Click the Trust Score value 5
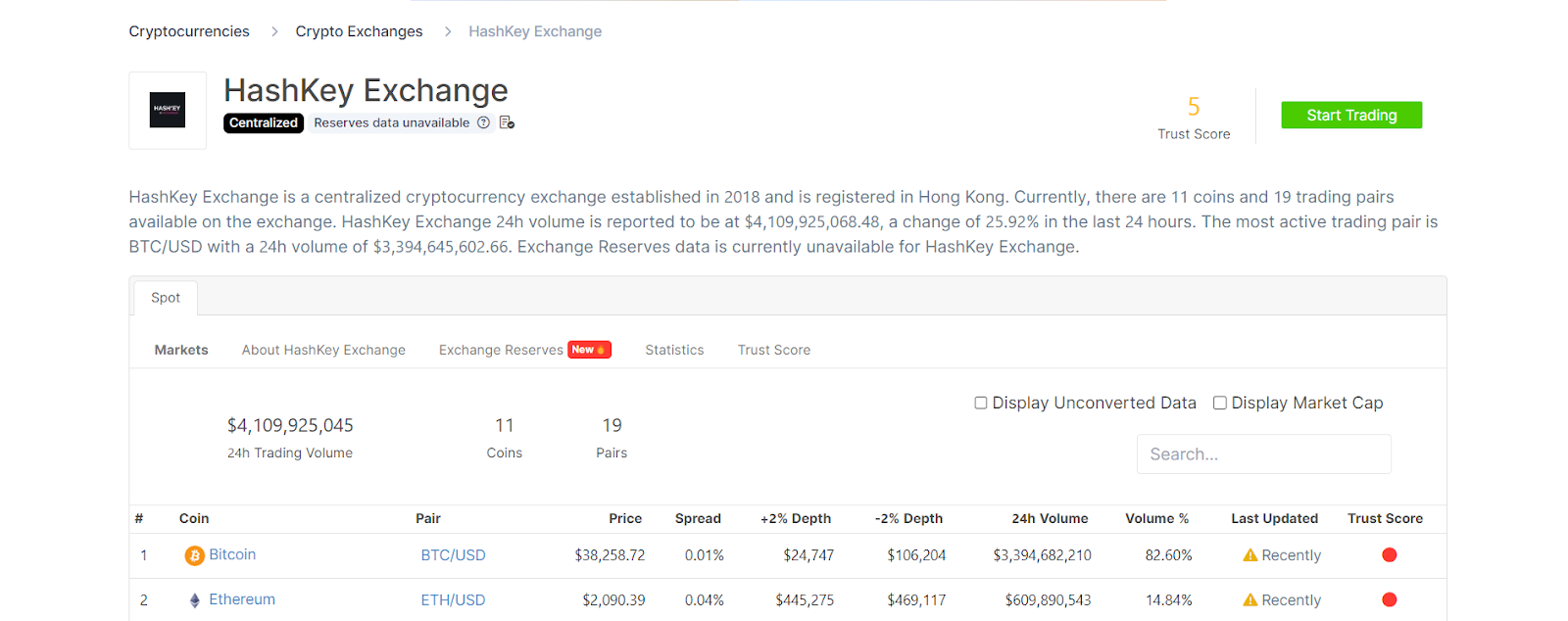 click(x=1194, y=106)
